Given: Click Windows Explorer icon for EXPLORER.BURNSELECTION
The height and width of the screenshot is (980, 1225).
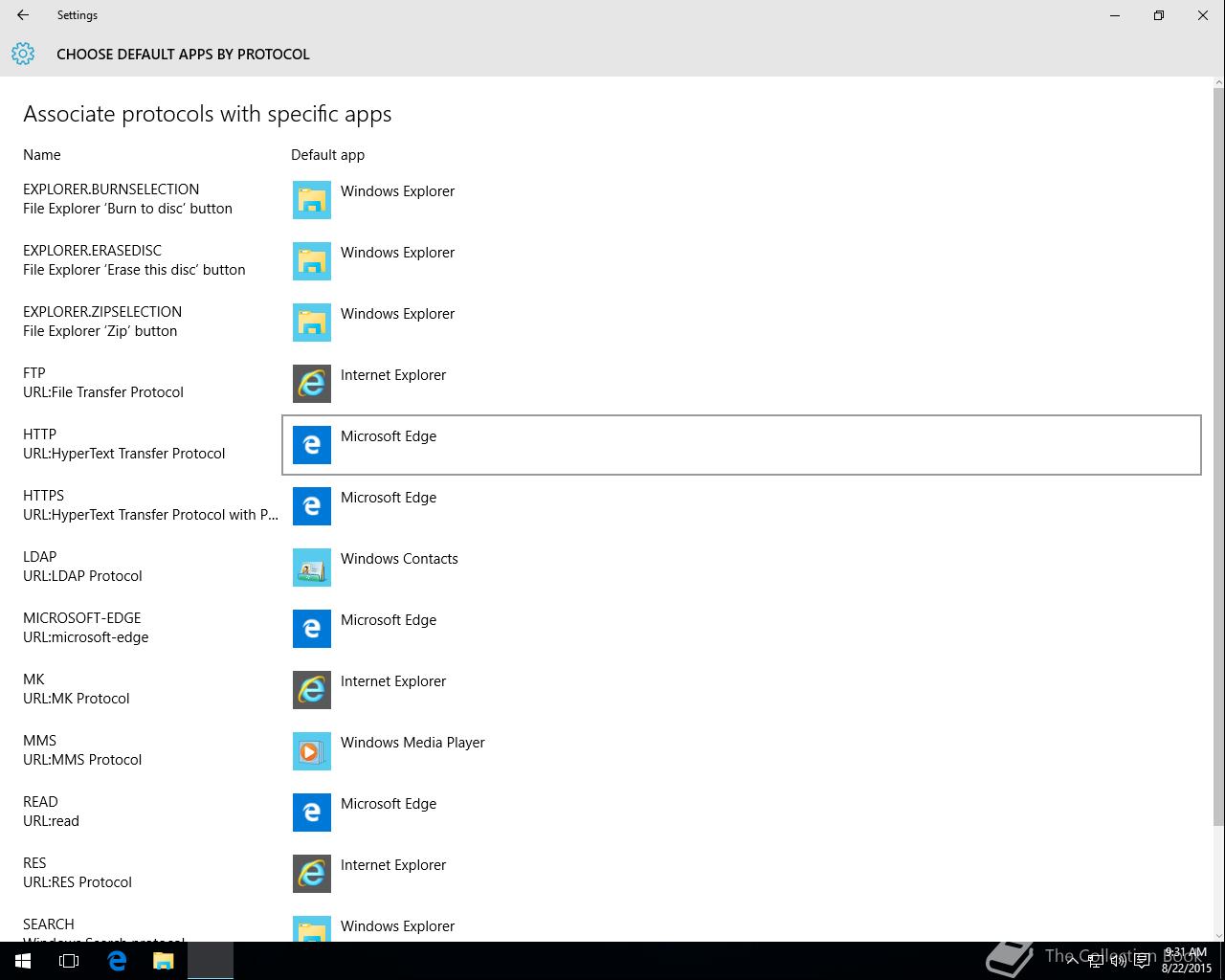Looking at the screenshot, I should coord(312,200).
